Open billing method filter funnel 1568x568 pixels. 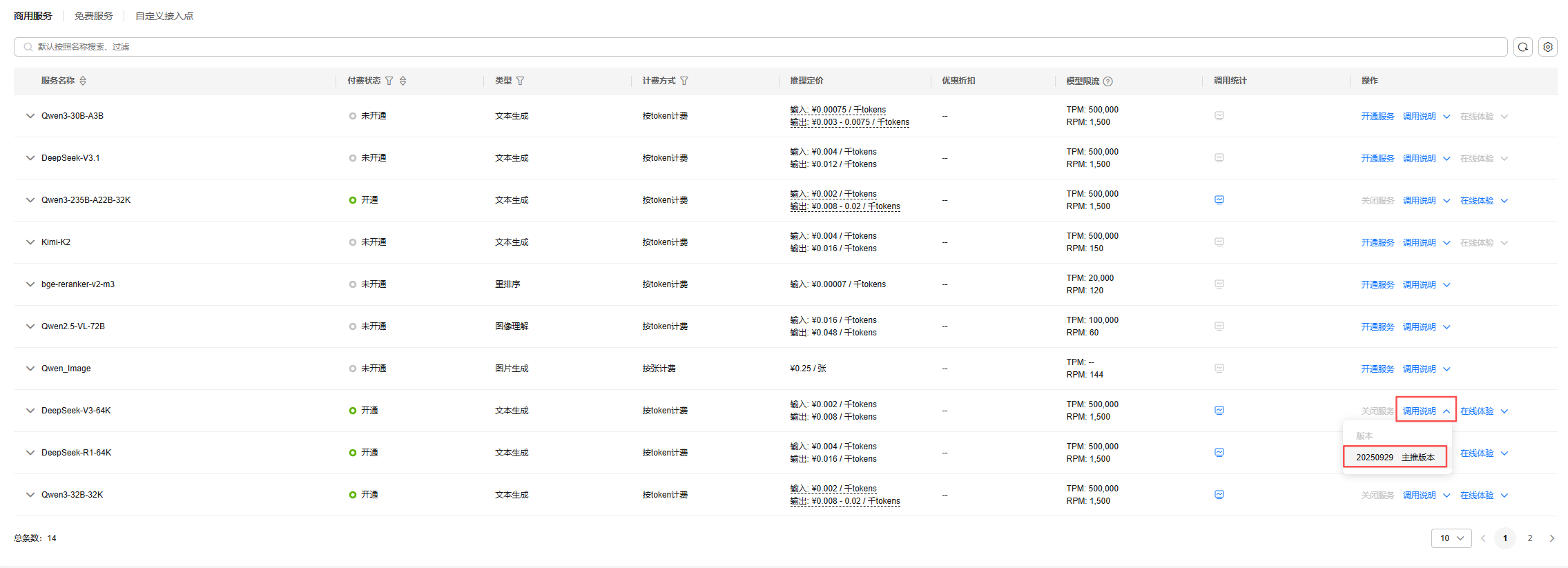(x=684, y=81)
